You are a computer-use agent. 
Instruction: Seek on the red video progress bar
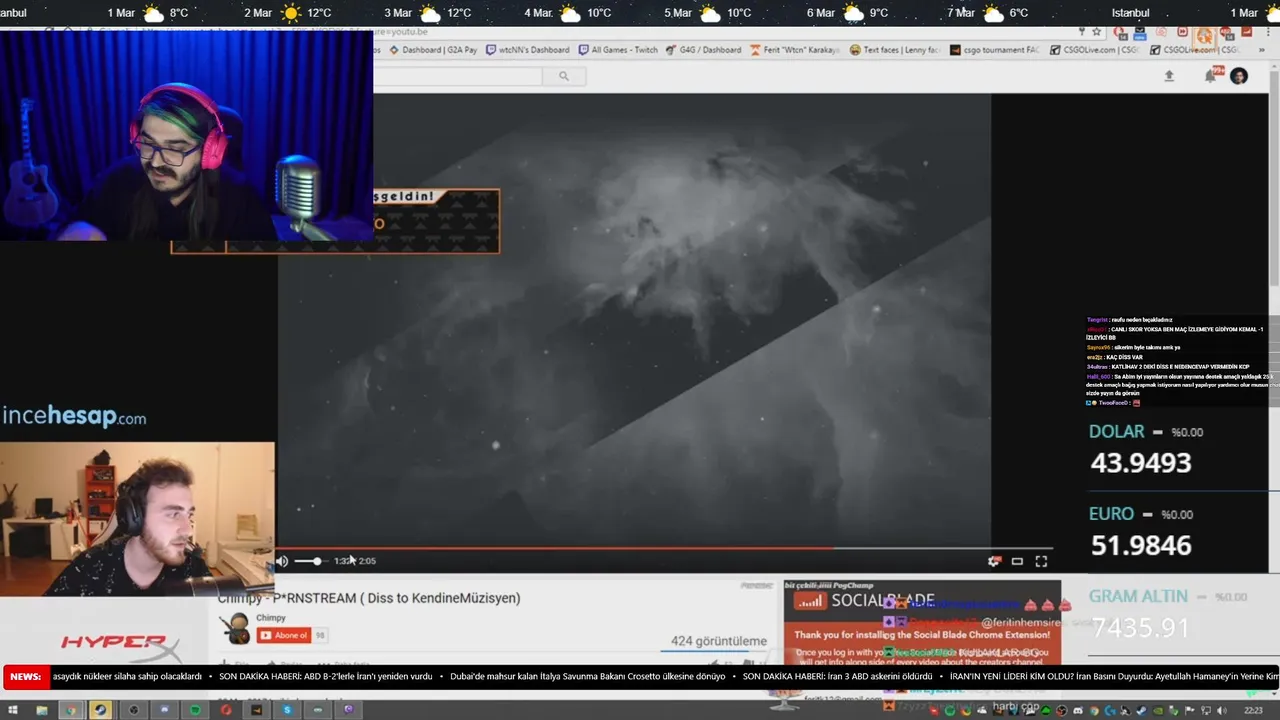click(664, 548)
